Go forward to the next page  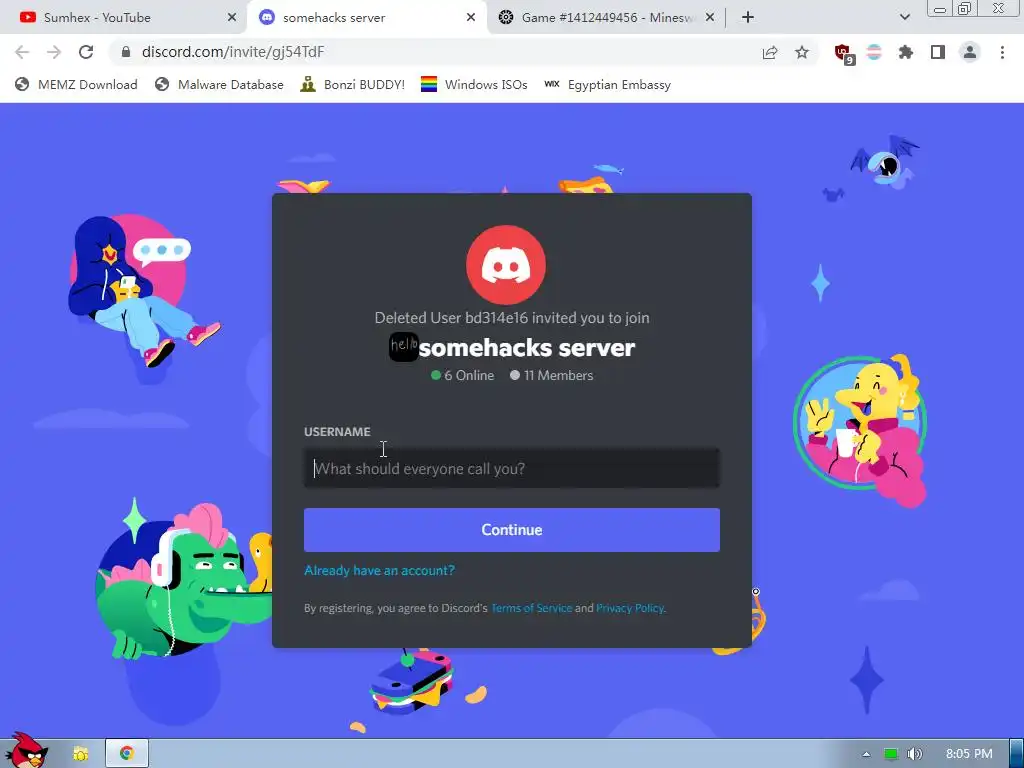(x=54, y=52)
